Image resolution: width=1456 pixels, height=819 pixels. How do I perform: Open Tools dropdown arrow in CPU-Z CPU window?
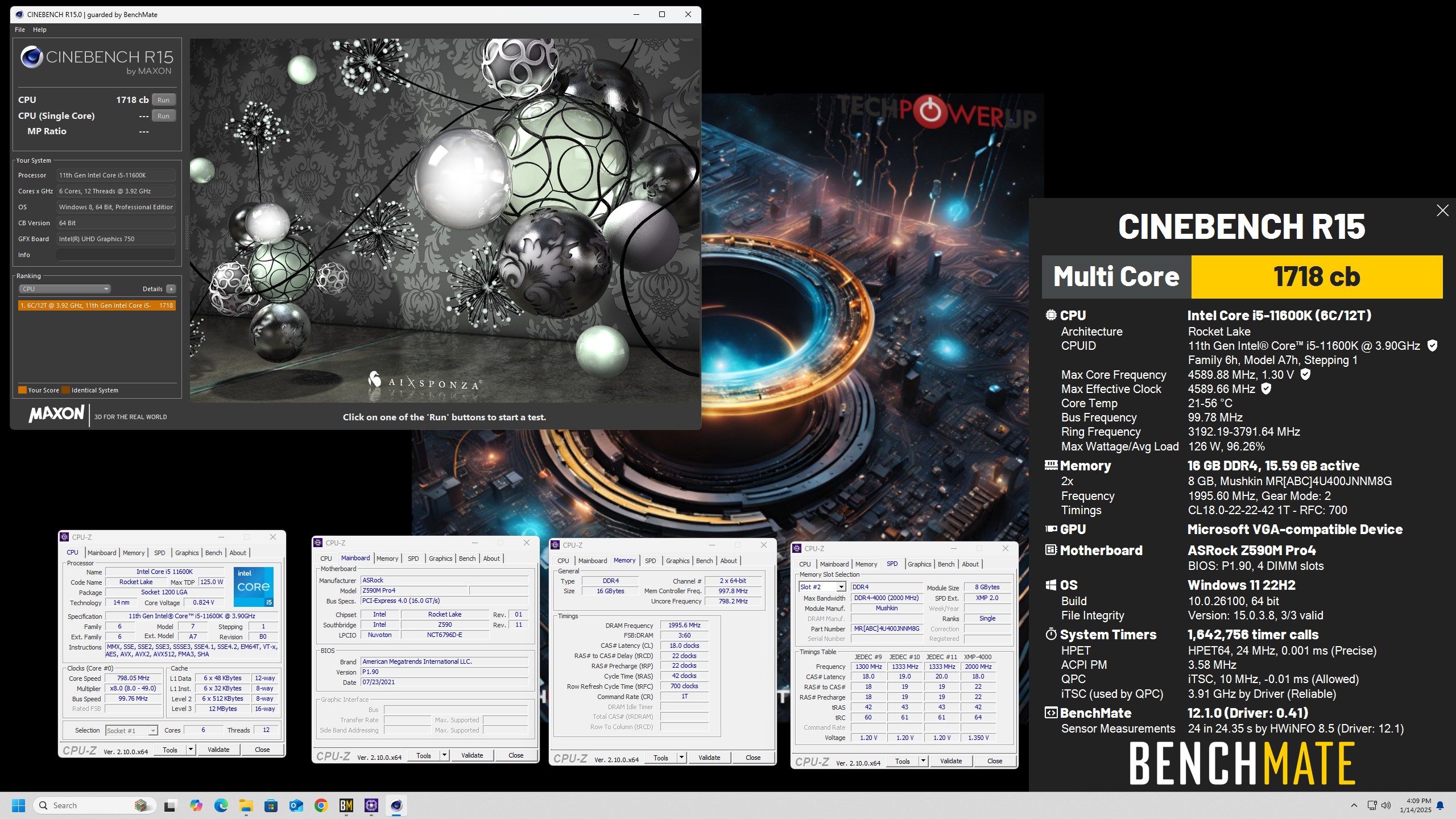coord(191,750)
